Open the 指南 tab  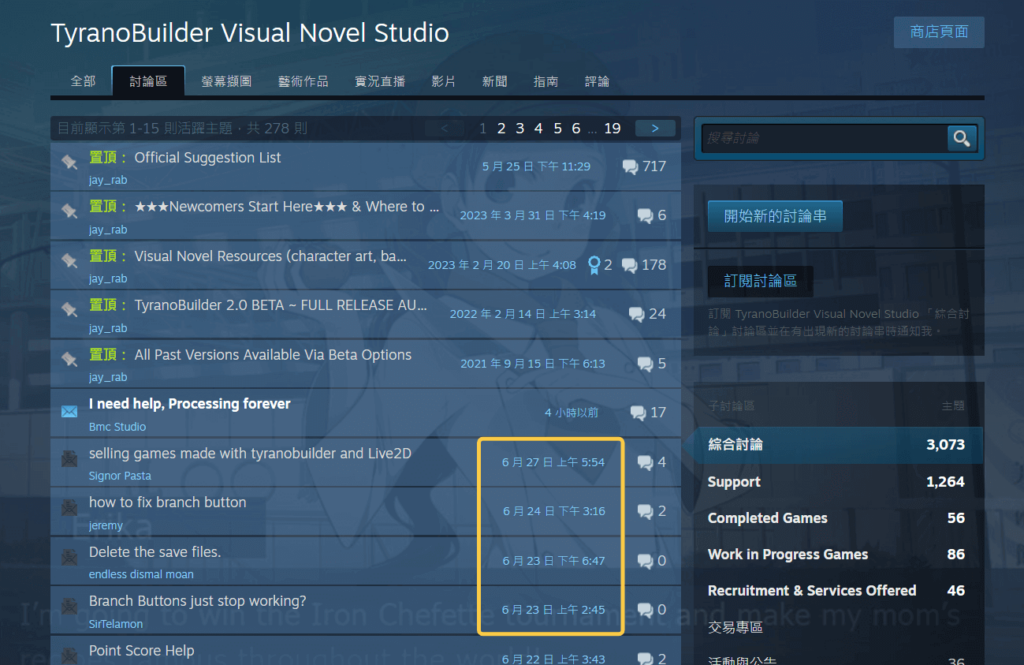pos(545,82)
